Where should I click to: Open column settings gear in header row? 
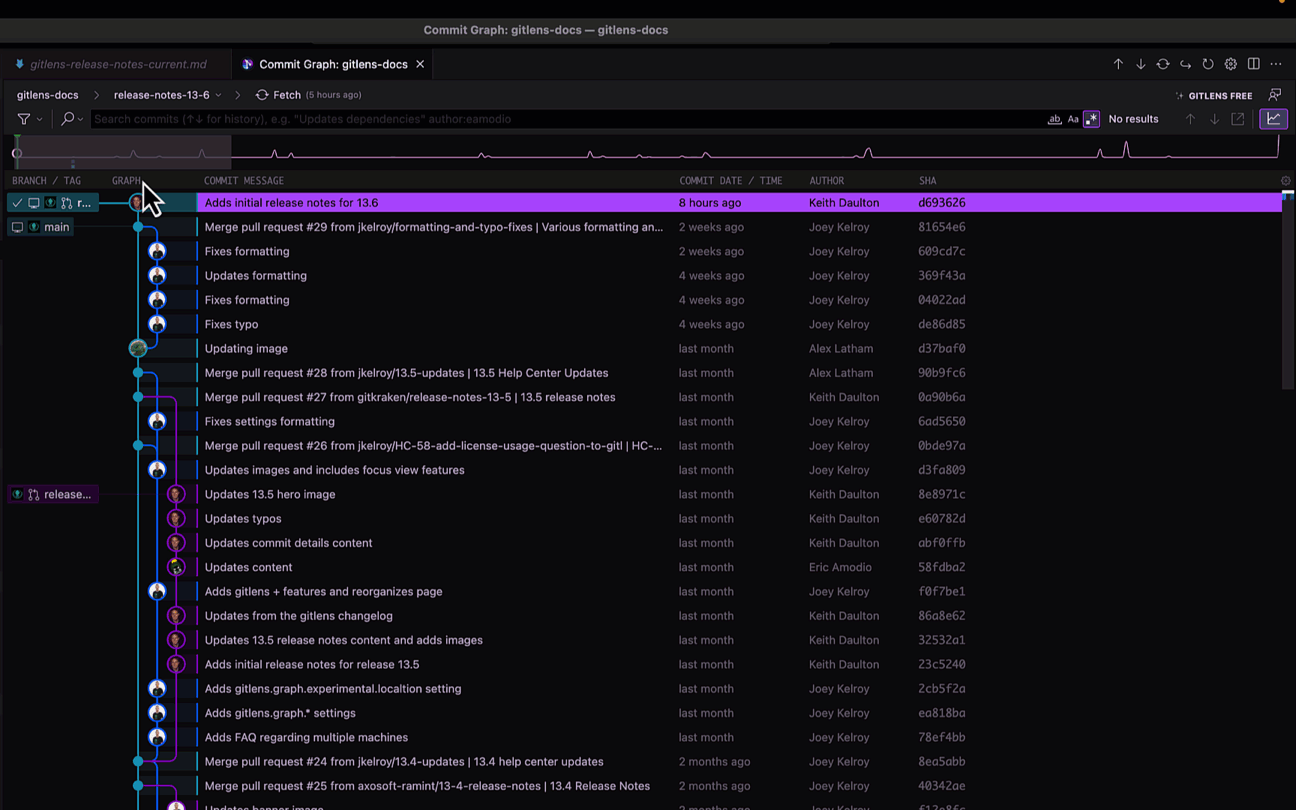tap(1286, 181)
